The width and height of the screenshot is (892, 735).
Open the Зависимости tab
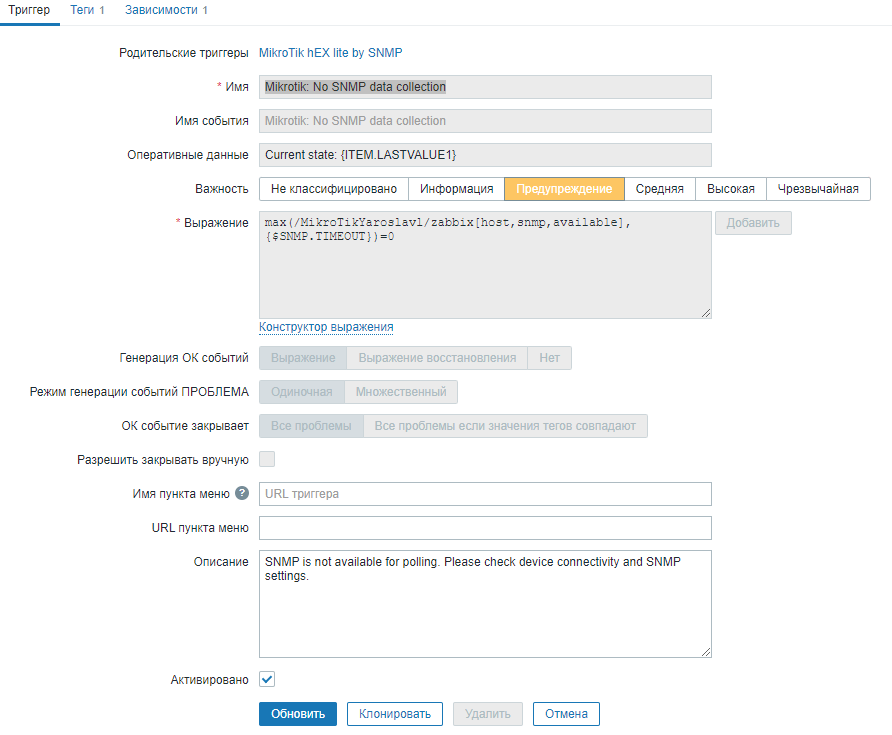166,10
